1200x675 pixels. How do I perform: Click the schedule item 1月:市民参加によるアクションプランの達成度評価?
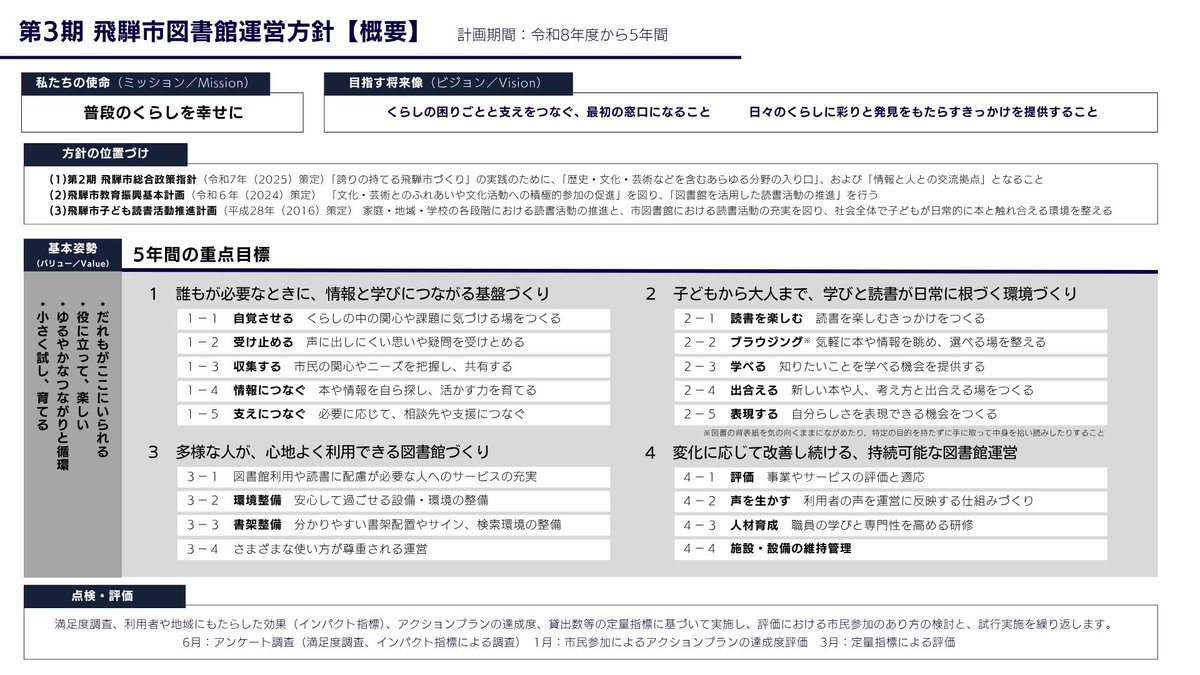click(x=670, y=642)
